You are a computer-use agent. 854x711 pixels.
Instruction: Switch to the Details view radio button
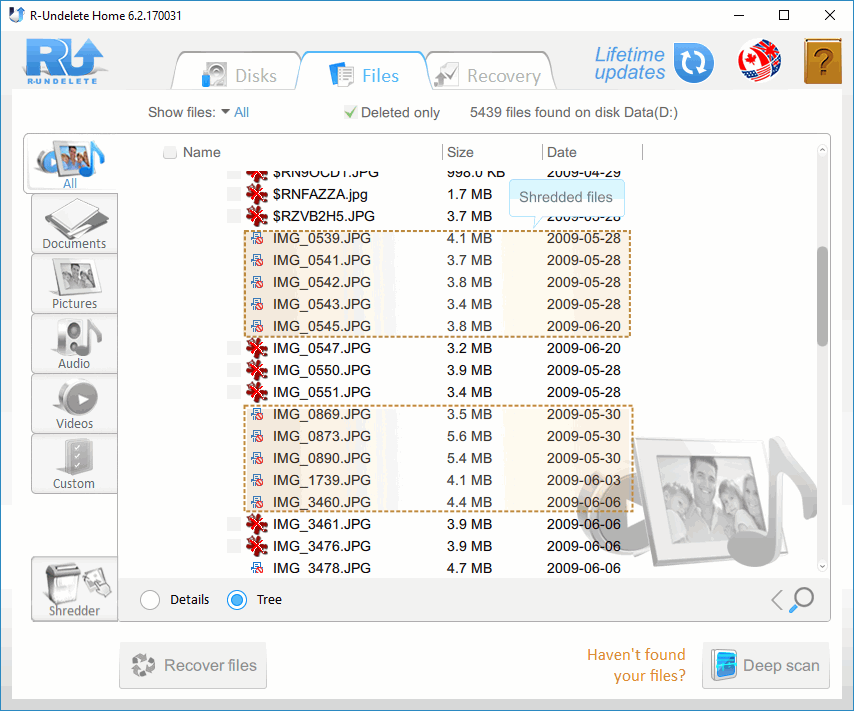point(150,600)
